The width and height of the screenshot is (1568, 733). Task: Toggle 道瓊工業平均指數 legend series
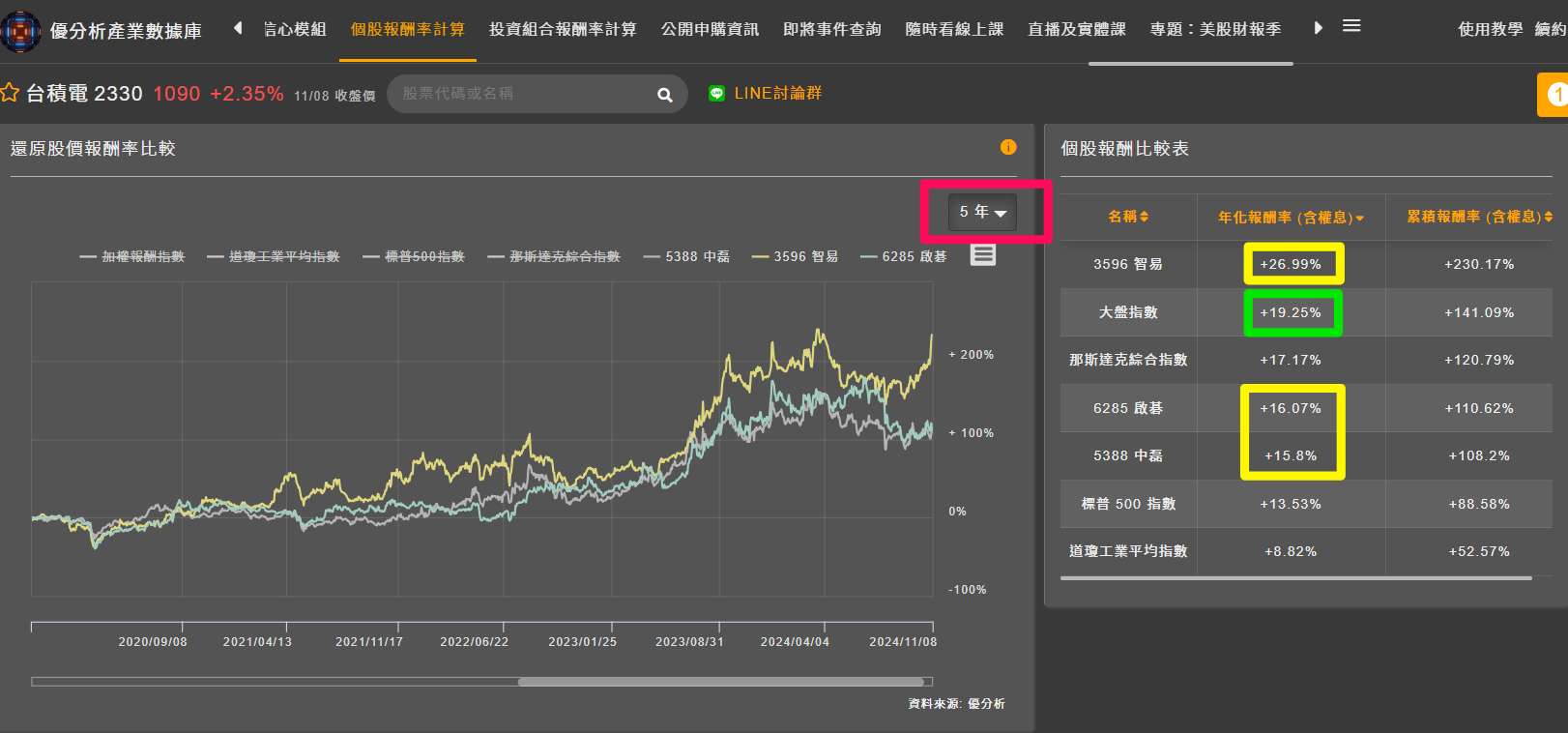pyautogui.click(x=274, y=256)
